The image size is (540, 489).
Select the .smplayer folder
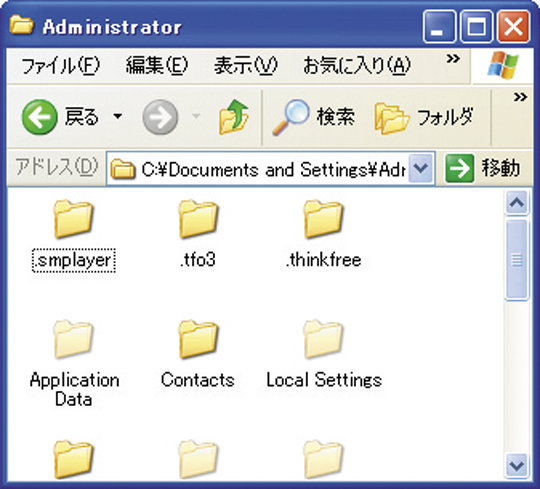click(x=73, y=236)
